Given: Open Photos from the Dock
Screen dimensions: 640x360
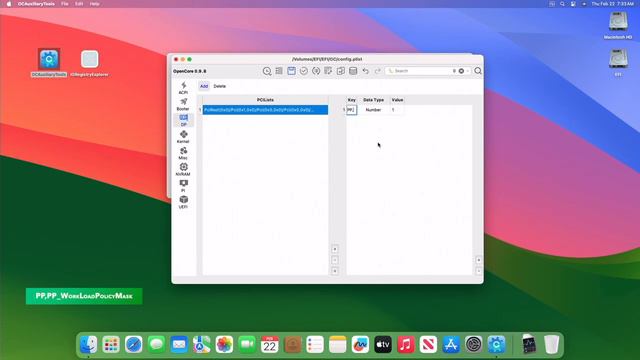Looking at the screenshot, I should click(224, 345).
